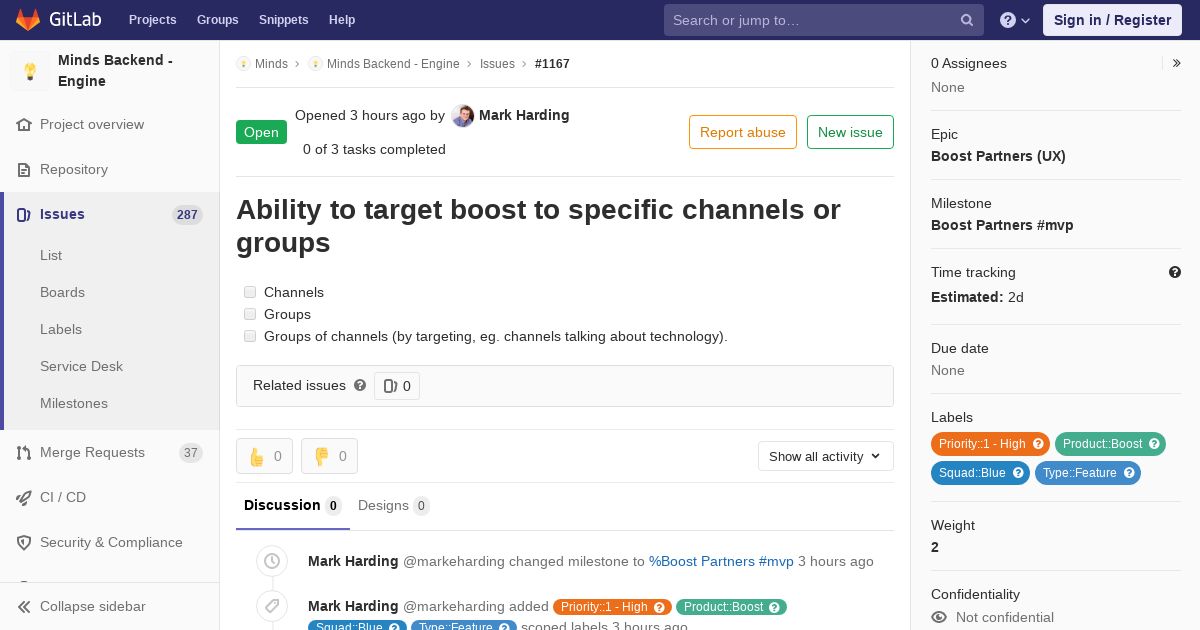Focus the Search or jump to field
This screenshot has width=1200, height=630.
810,20
